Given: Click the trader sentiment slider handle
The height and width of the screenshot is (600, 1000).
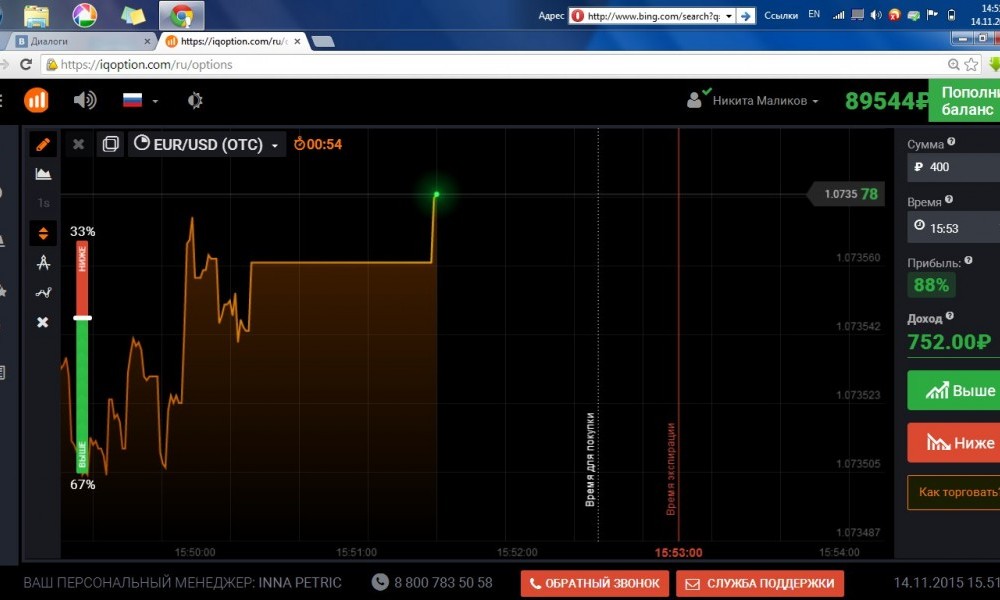Looking at the screenshot, I should point(83,318).
